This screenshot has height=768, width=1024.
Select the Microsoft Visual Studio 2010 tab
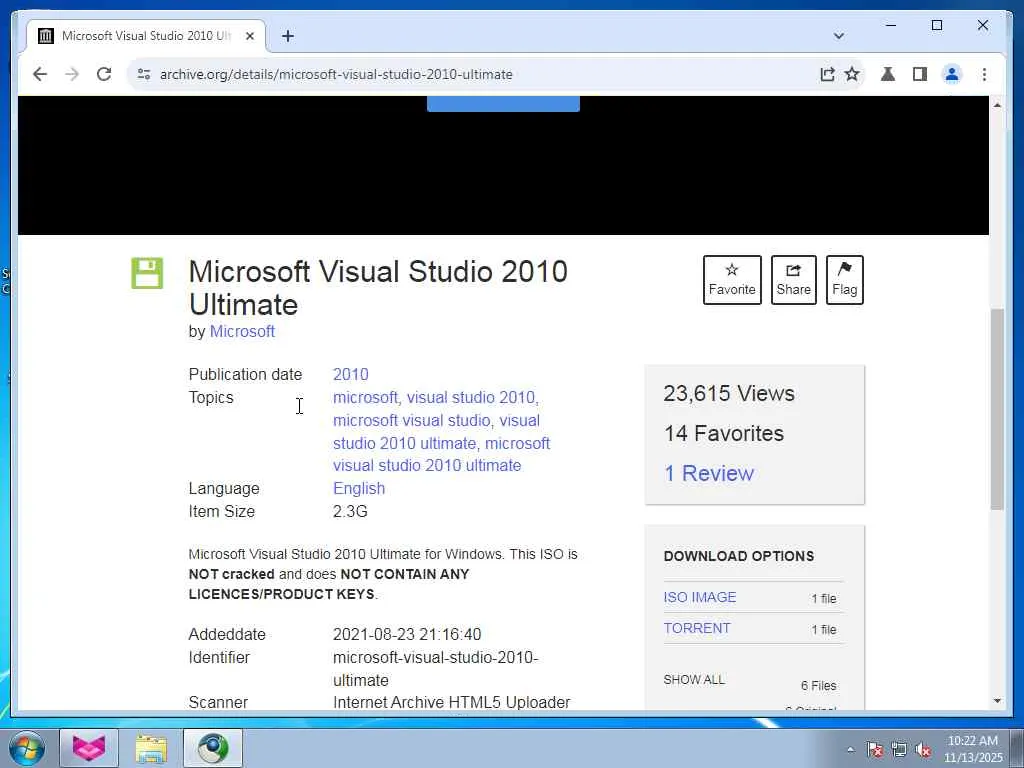(146, 36)
